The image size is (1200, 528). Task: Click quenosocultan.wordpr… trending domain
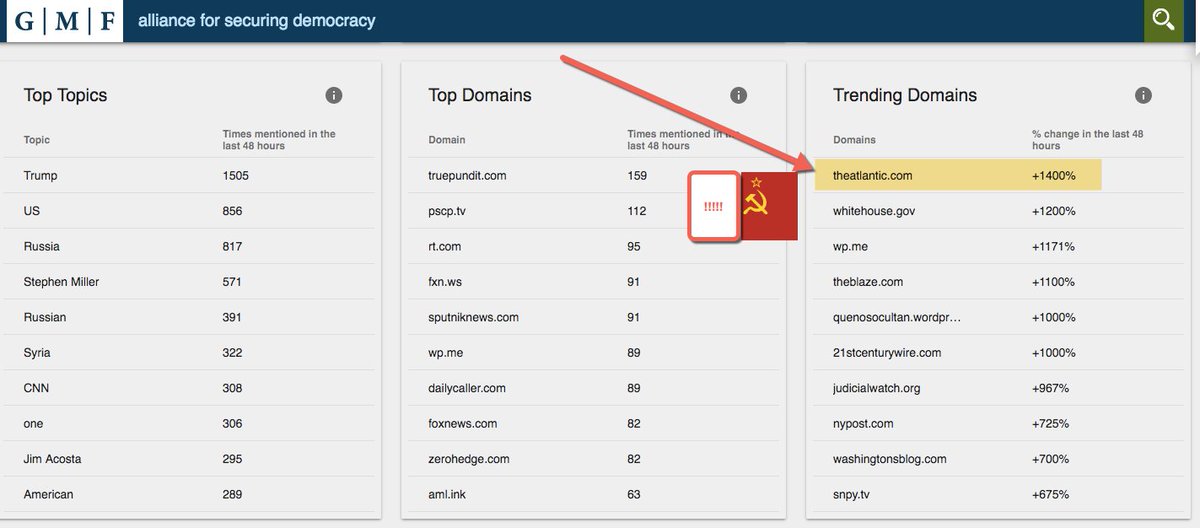pos(898,317)
